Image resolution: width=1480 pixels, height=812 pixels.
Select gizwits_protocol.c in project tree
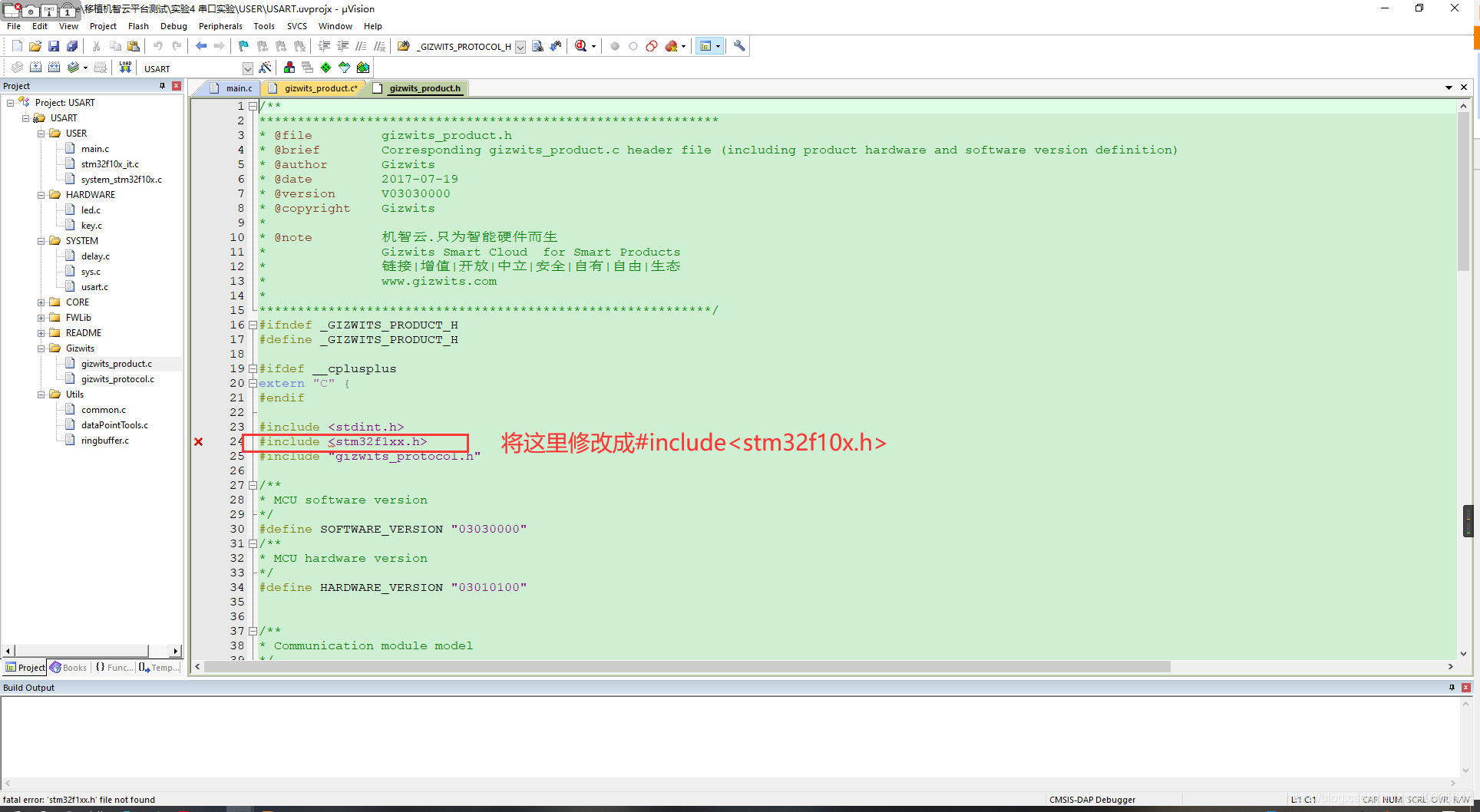[117, 379]
